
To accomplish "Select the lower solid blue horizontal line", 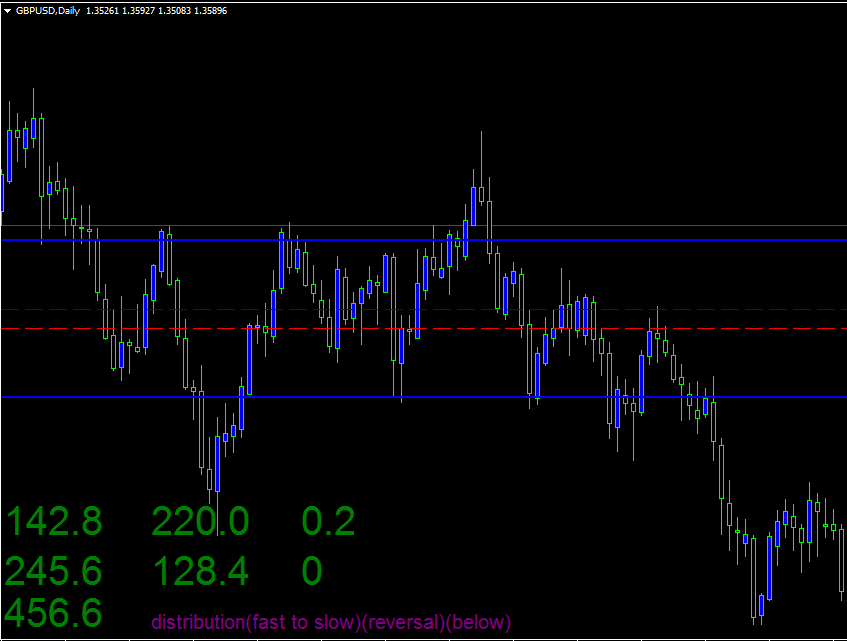I will coord(424,397).
